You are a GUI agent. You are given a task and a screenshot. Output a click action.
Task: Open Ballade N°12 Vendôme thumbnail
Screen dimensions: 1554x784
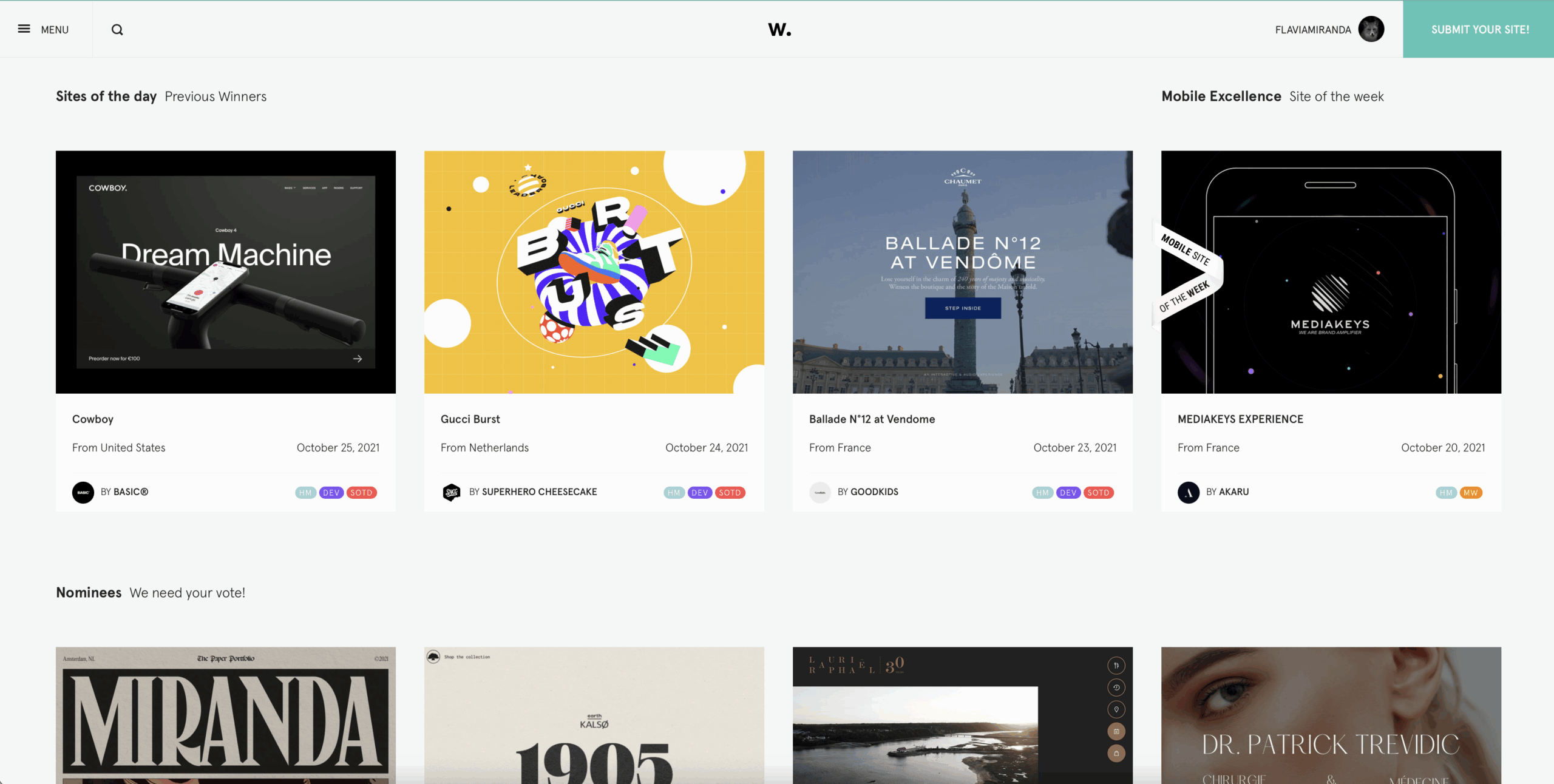coord(963,272)
